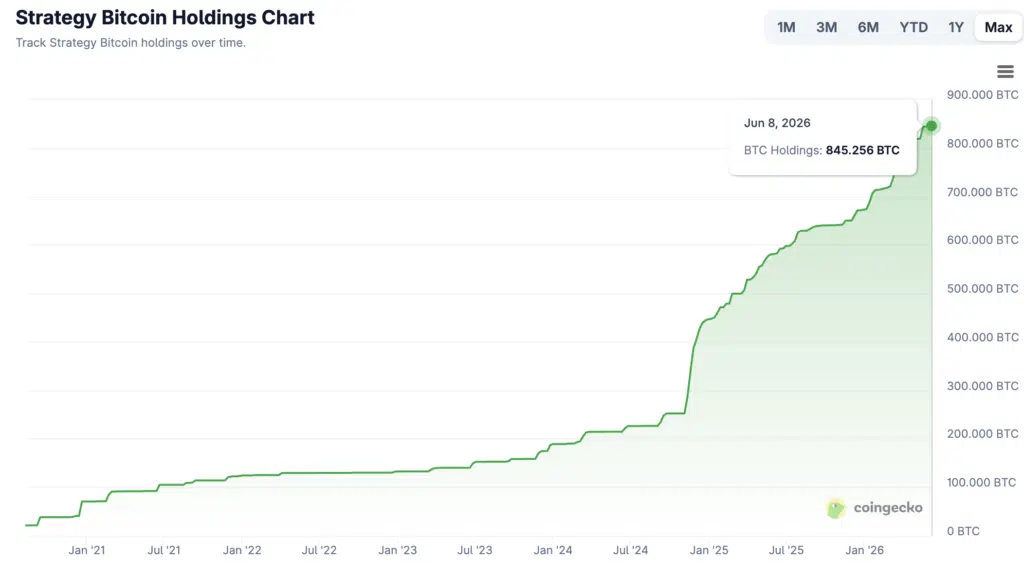
Task: Click the 800.000 BTC axis label
Action: pyautogui.click(x=982, y=144)
